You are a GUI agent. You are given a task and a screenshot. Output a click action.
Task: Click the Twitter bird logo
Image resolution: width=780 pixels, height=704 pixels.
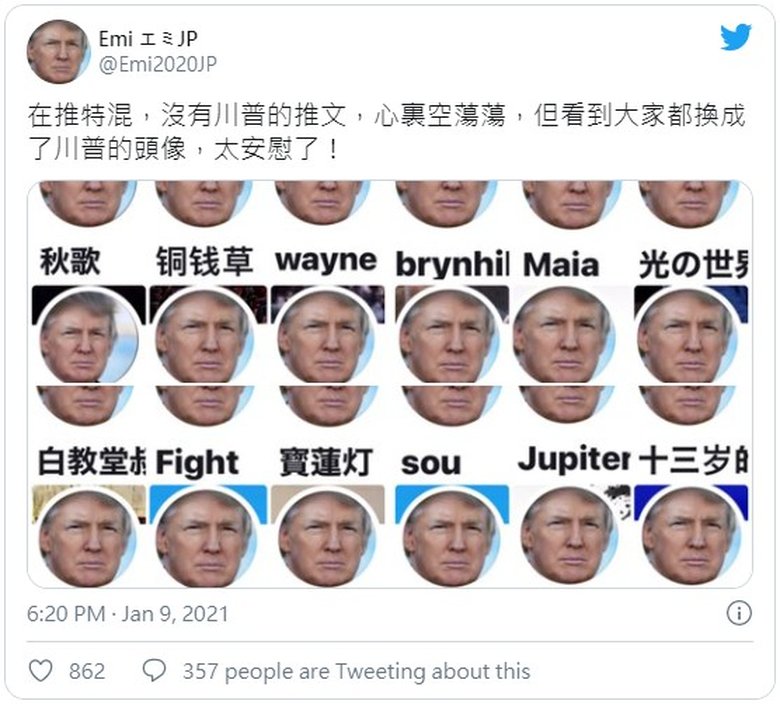pyautogui.click(x=736, y=37)
